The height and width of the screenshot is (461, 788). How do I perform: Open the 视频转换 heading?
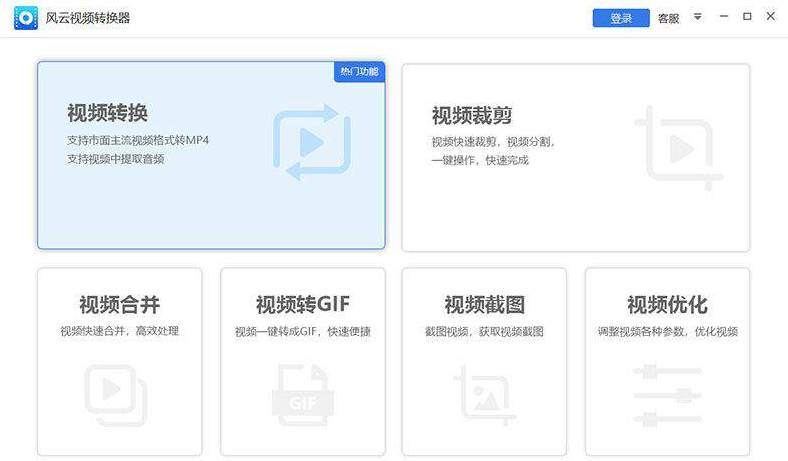click(x=108, y=113)
